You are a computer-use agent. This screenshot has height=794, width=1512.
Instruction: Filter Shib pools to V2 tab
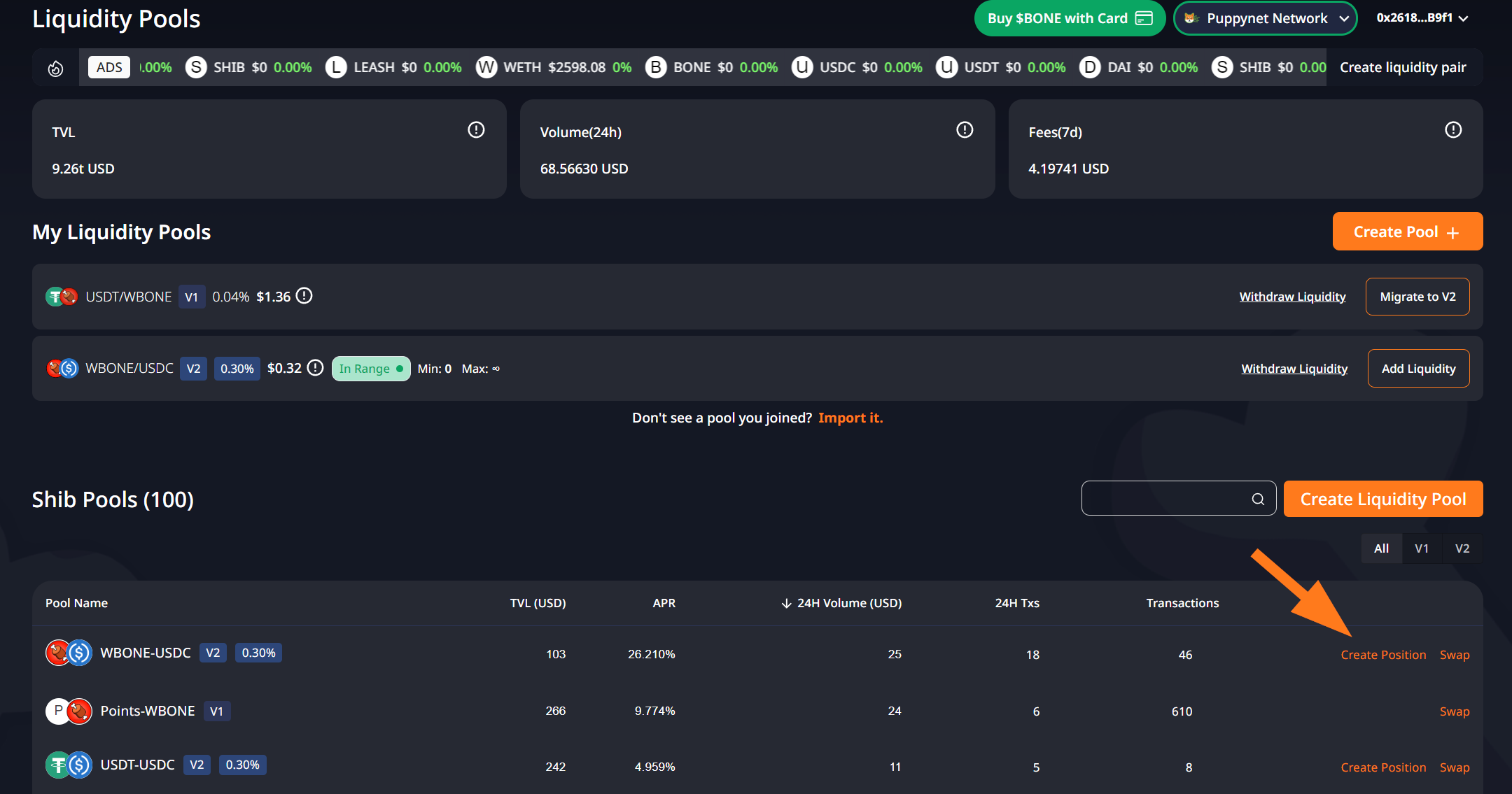1462,548
